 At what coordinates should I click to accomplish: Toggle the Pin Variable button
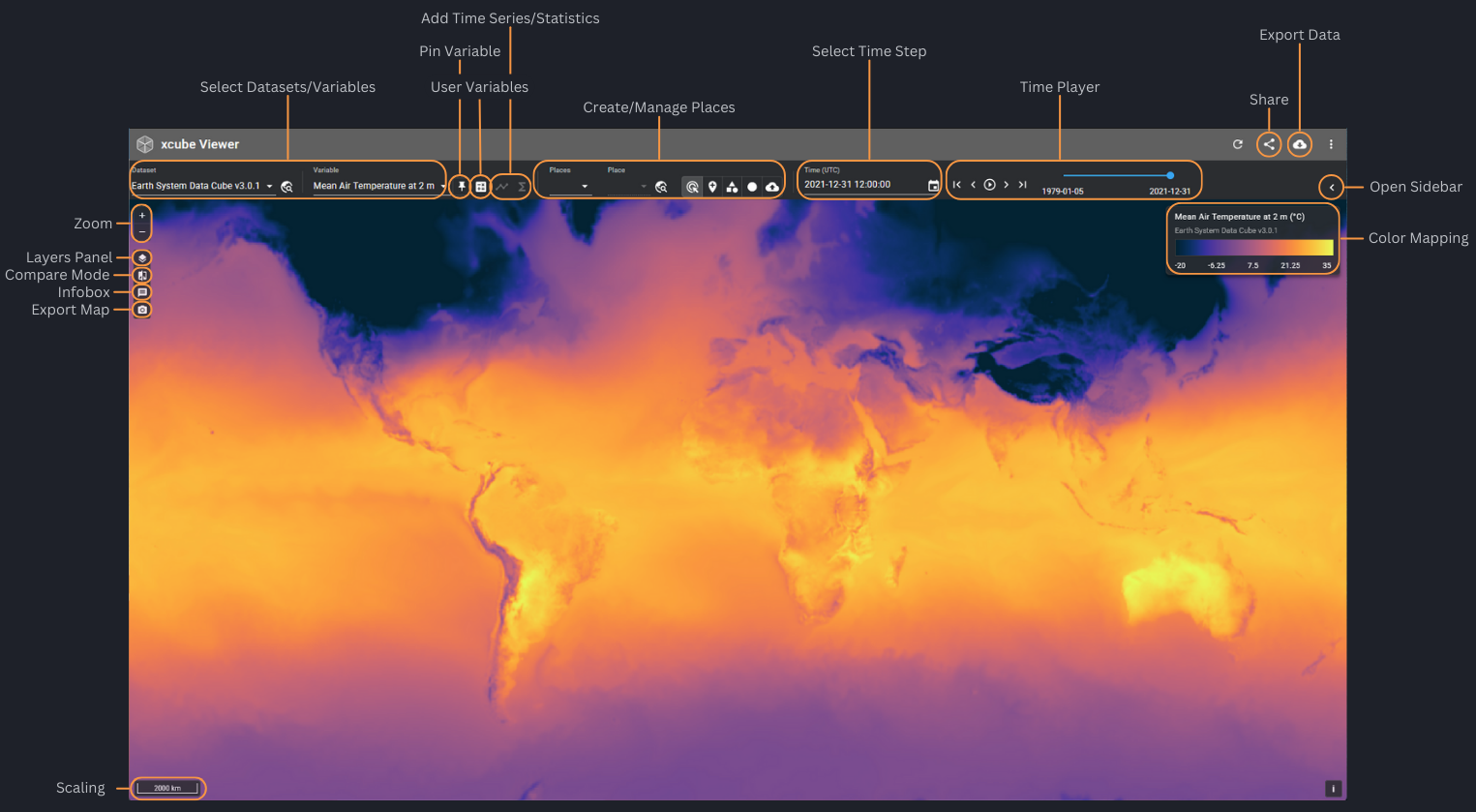click(x=462, y=187)
